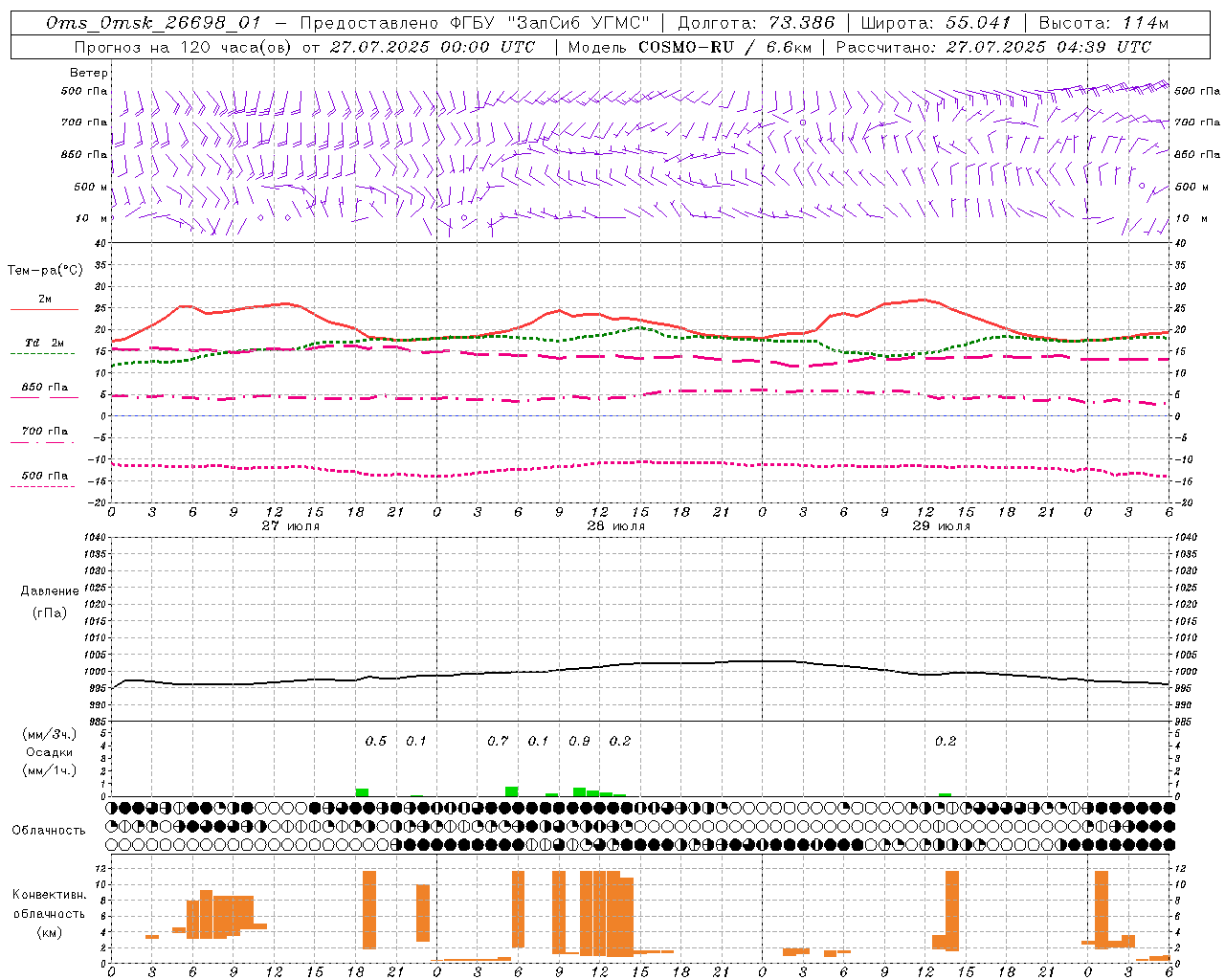The height and width of the screenshot is (980, 1225).
Task: Click the precipitation value '0.5'
Action: pyautogui.click(x=376, y=742)
